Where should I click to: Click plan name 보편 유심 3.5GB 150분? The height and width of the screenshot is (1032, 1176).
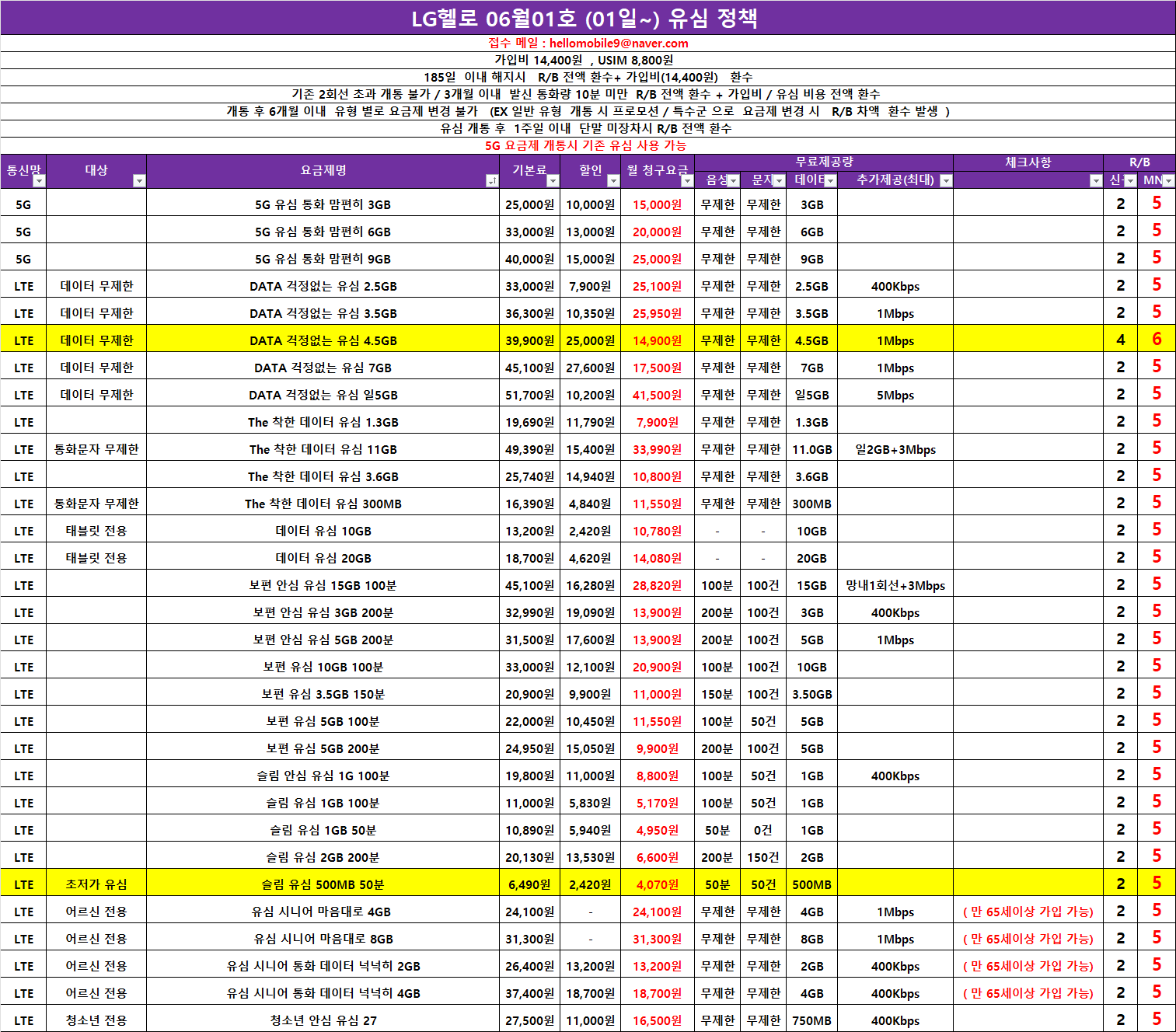(323, 695)
